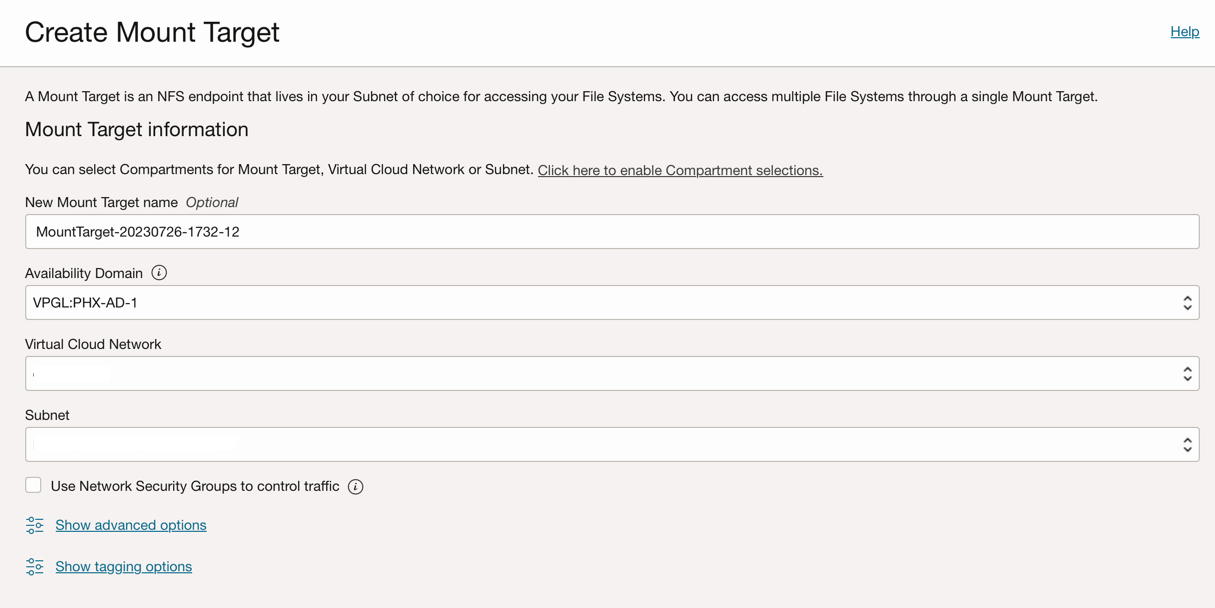The image size is (1215, 608).
Task: Enable Network Security Groups checkbox
Action: pos(34,486)
